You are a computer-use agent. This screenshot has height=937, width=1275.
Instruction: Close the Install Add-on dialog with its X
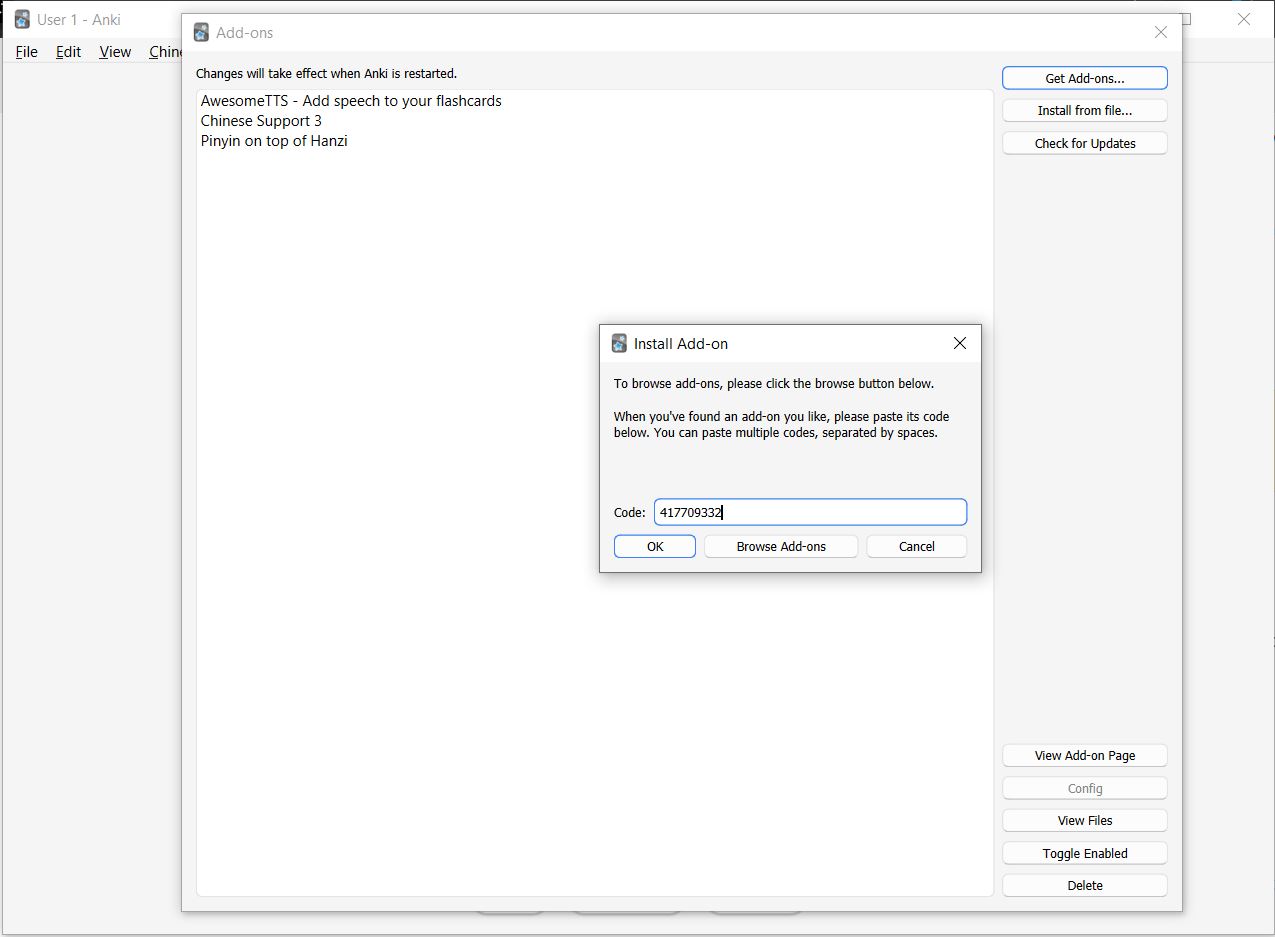tap(960, 343)
